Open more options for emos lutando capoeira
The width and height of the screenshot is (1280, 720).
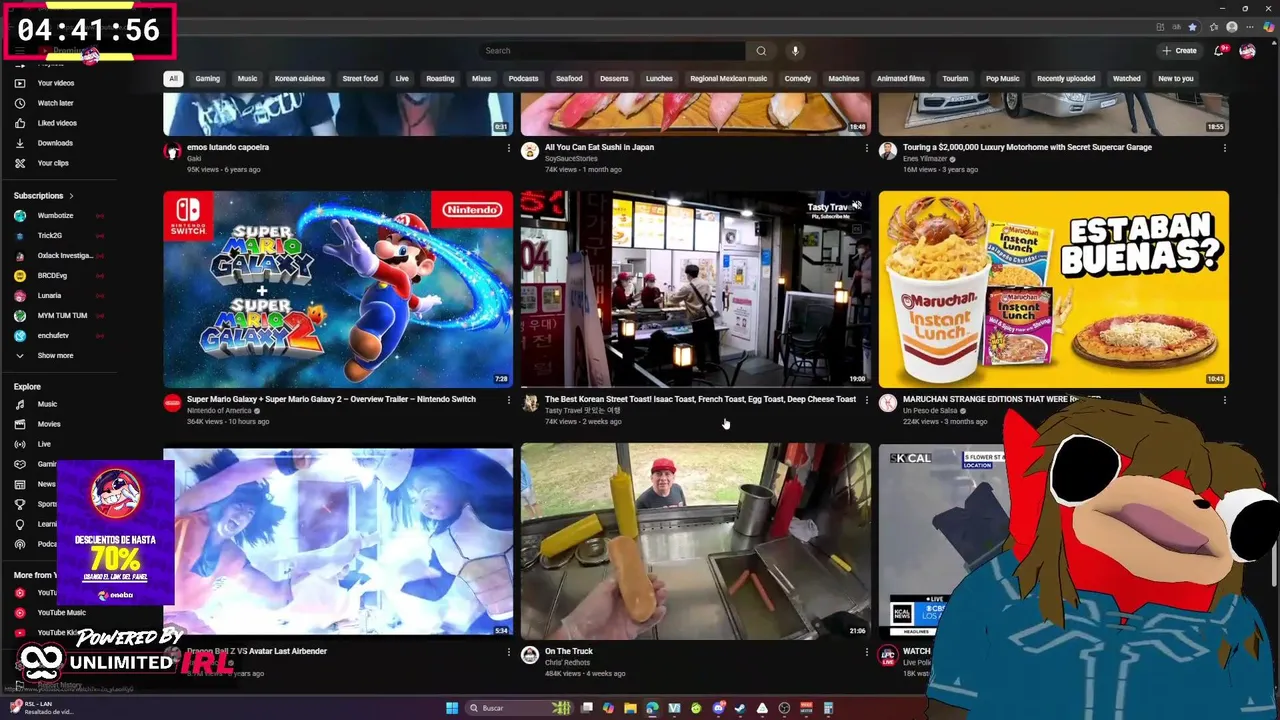click(509, 148)
